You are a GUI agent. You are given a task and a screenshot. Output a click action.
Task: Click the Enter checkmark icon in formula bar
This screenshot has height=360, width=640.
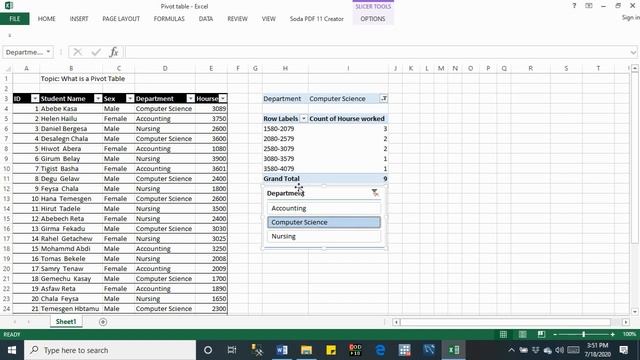pos(96,52)
